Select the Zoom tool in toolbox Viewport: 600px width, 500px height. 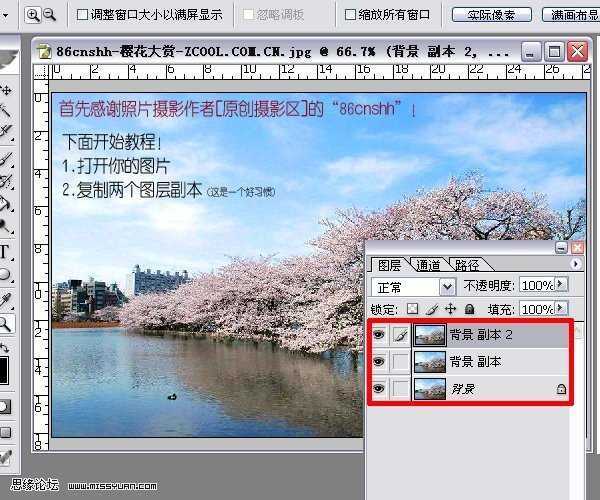click(5, 323)
